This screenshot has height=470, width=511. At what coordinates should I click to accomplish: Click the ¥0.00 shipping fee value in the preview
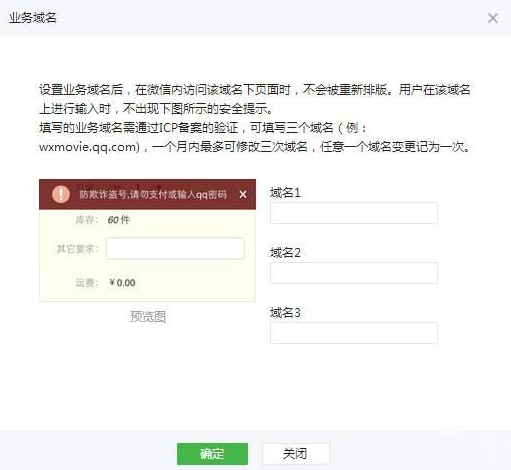click(122, 283)
